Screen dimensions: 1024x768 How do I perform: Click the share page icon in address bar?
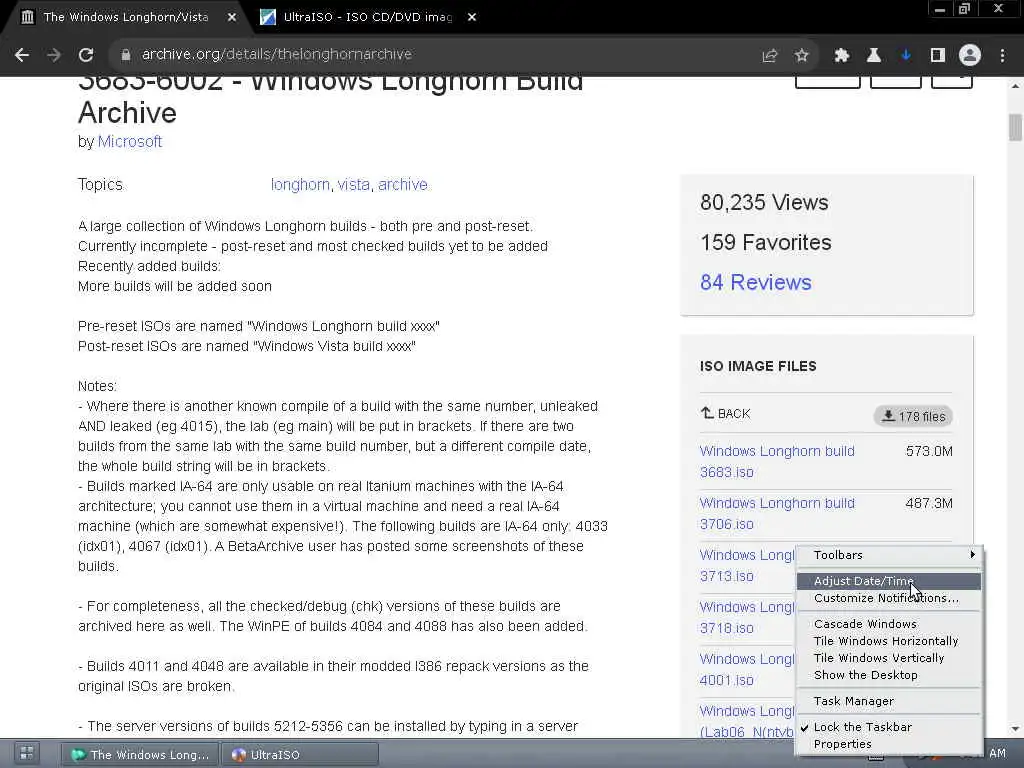point(770,56)
